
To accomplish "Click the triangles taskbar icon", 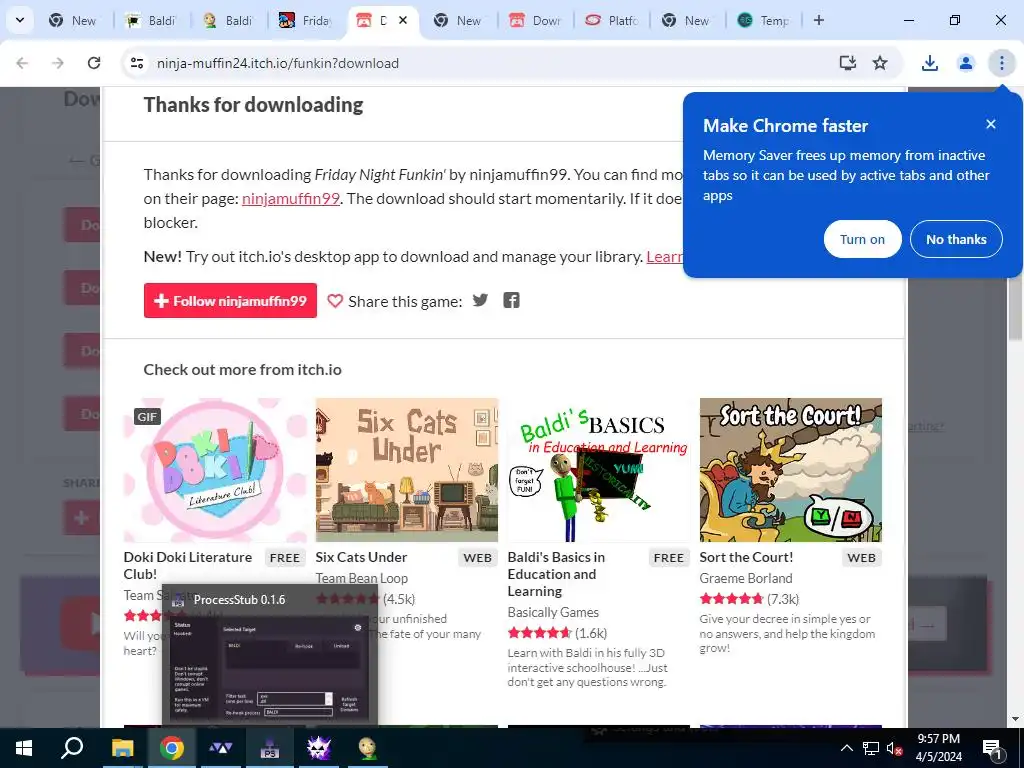I will pos(221,748).
